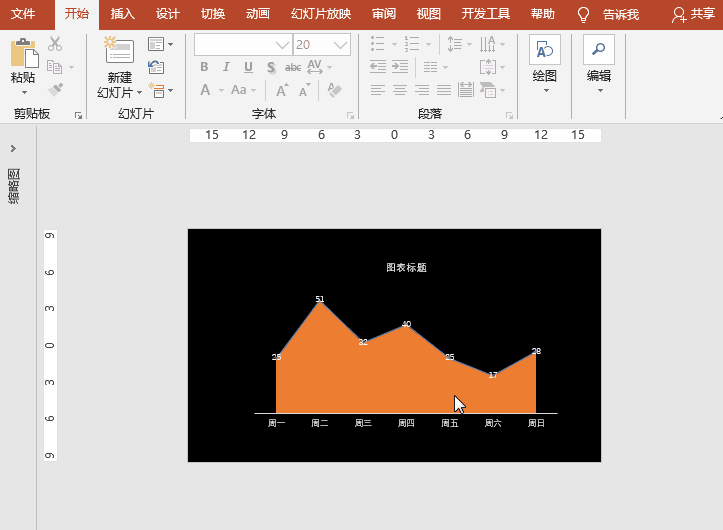Click Increase Indent icon
The height and width of the screenshot is (530, 723).
click(400, 67)
